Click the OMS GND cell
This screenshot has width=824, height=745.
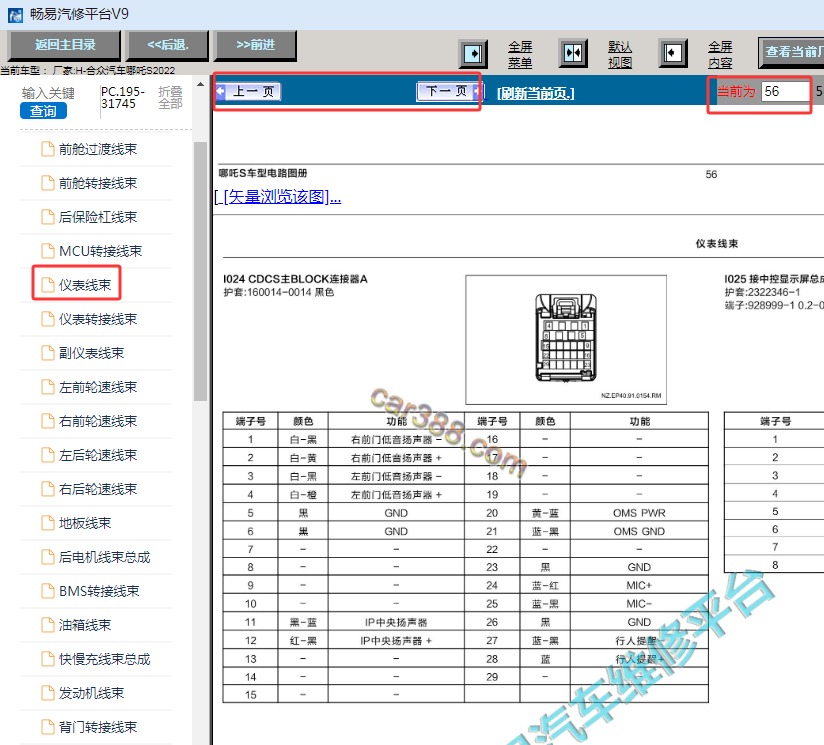[639, 531]
